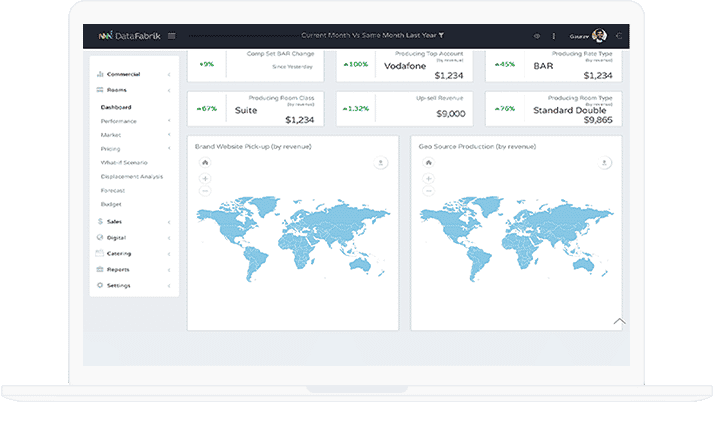The image size is (715, 430).
Task: Click the home icon on Brand Website Pick-up map
Action: [205, 162]
